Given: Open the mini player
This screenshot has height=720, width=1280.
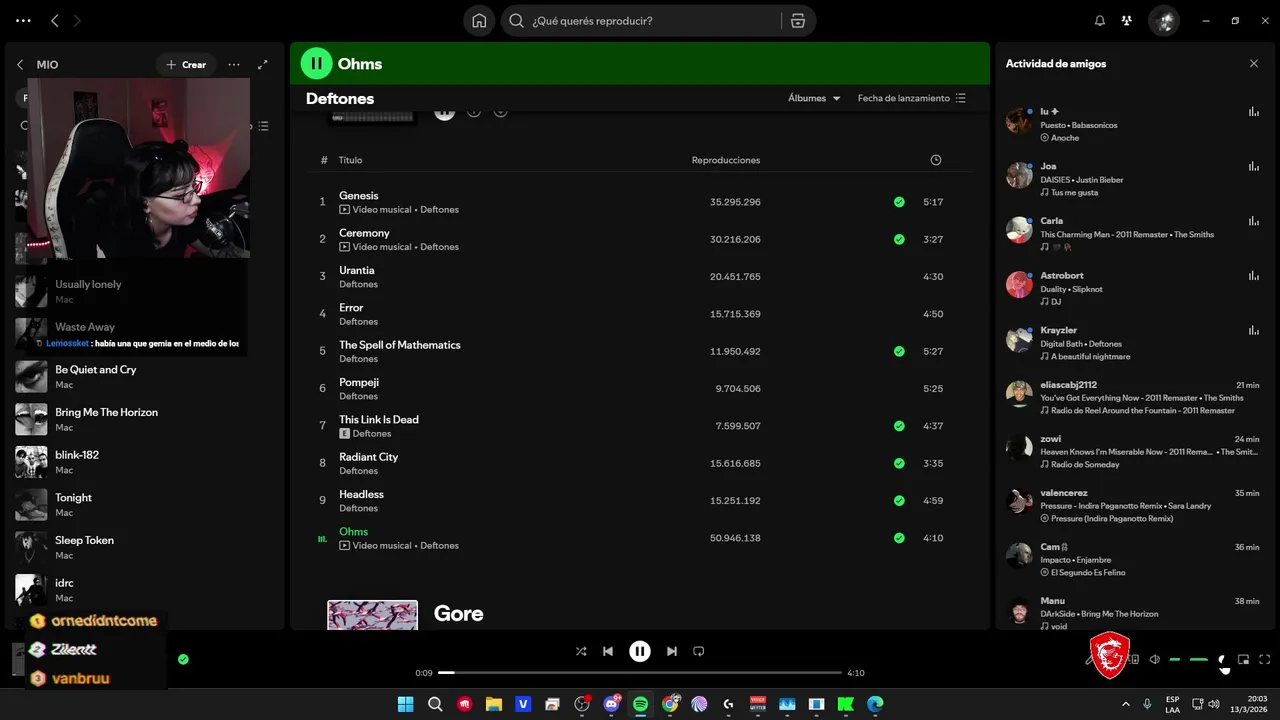Looking at the screenshot, I should tap(1244, 659).
